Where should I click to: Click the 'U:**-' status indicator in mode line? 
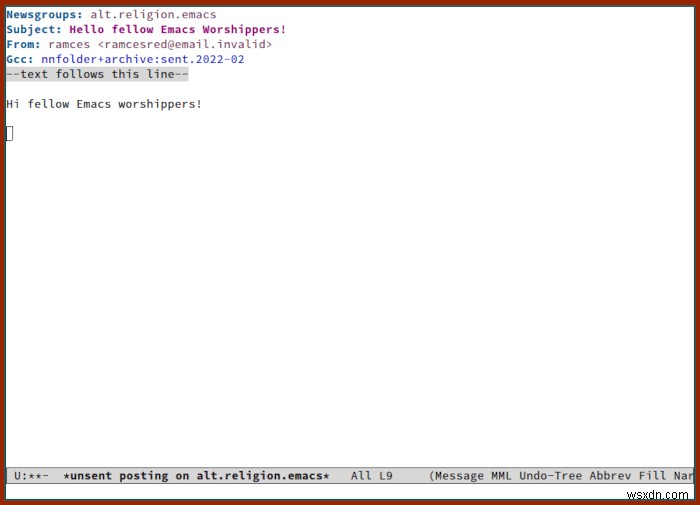point(31,476)
